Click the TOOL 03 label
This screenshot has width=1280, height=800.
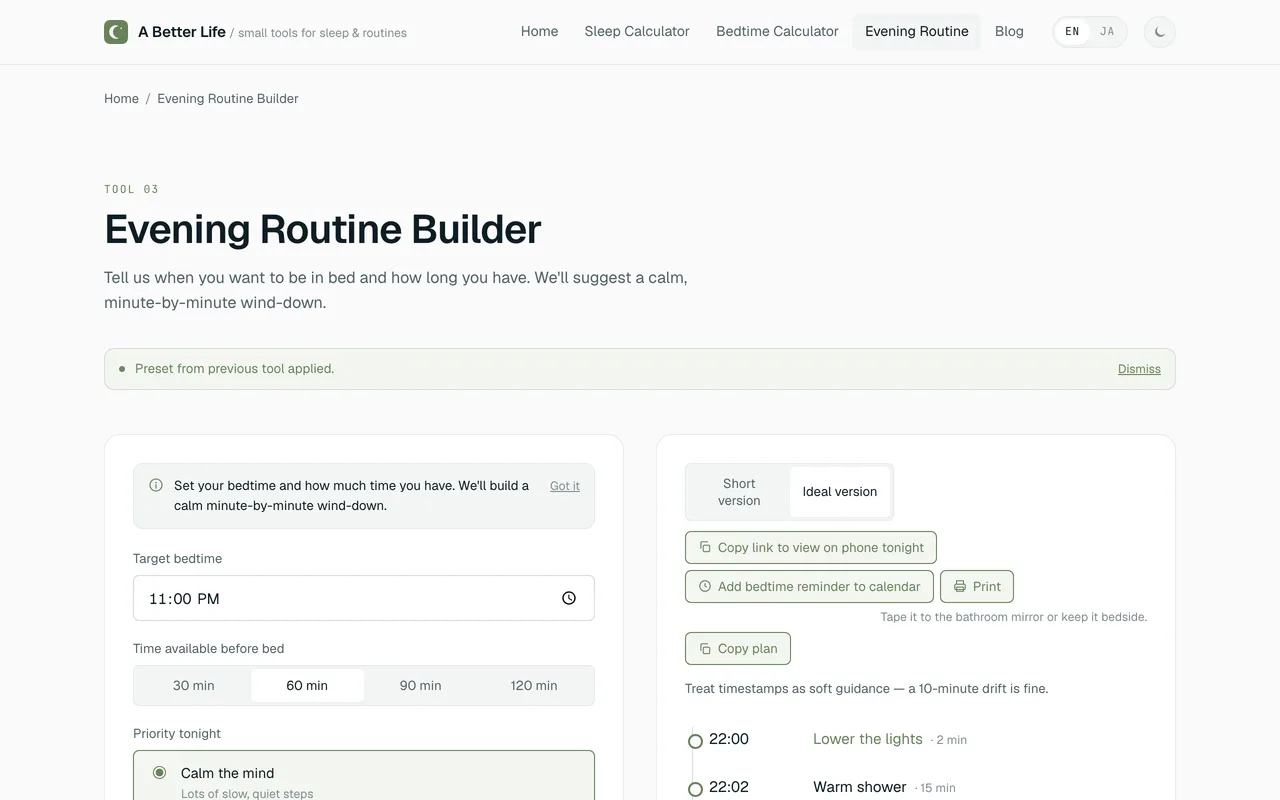click(x=131, y=189)
